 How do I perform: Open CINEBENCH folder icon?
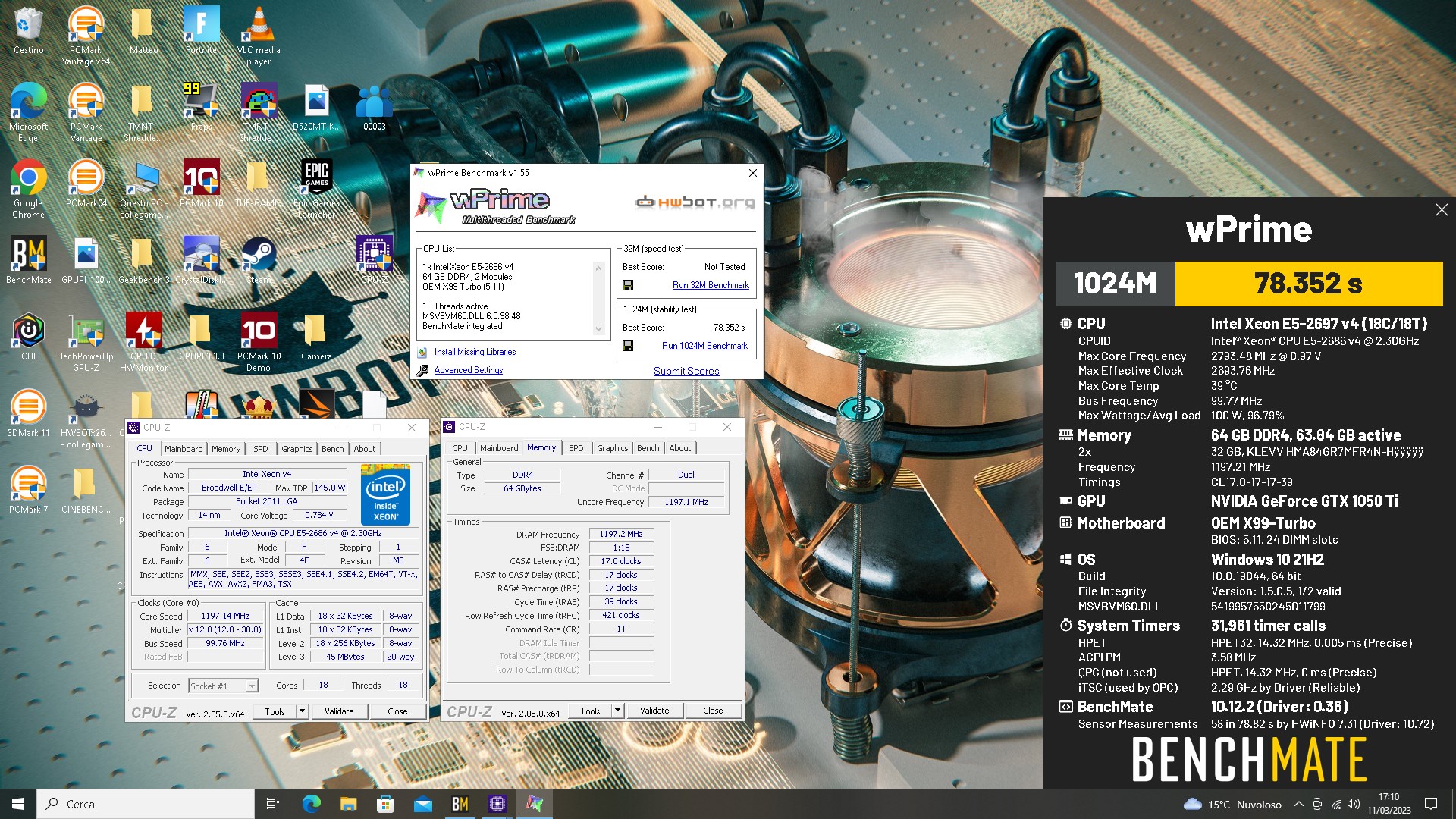pyautogui.click(x=86, y=490)
